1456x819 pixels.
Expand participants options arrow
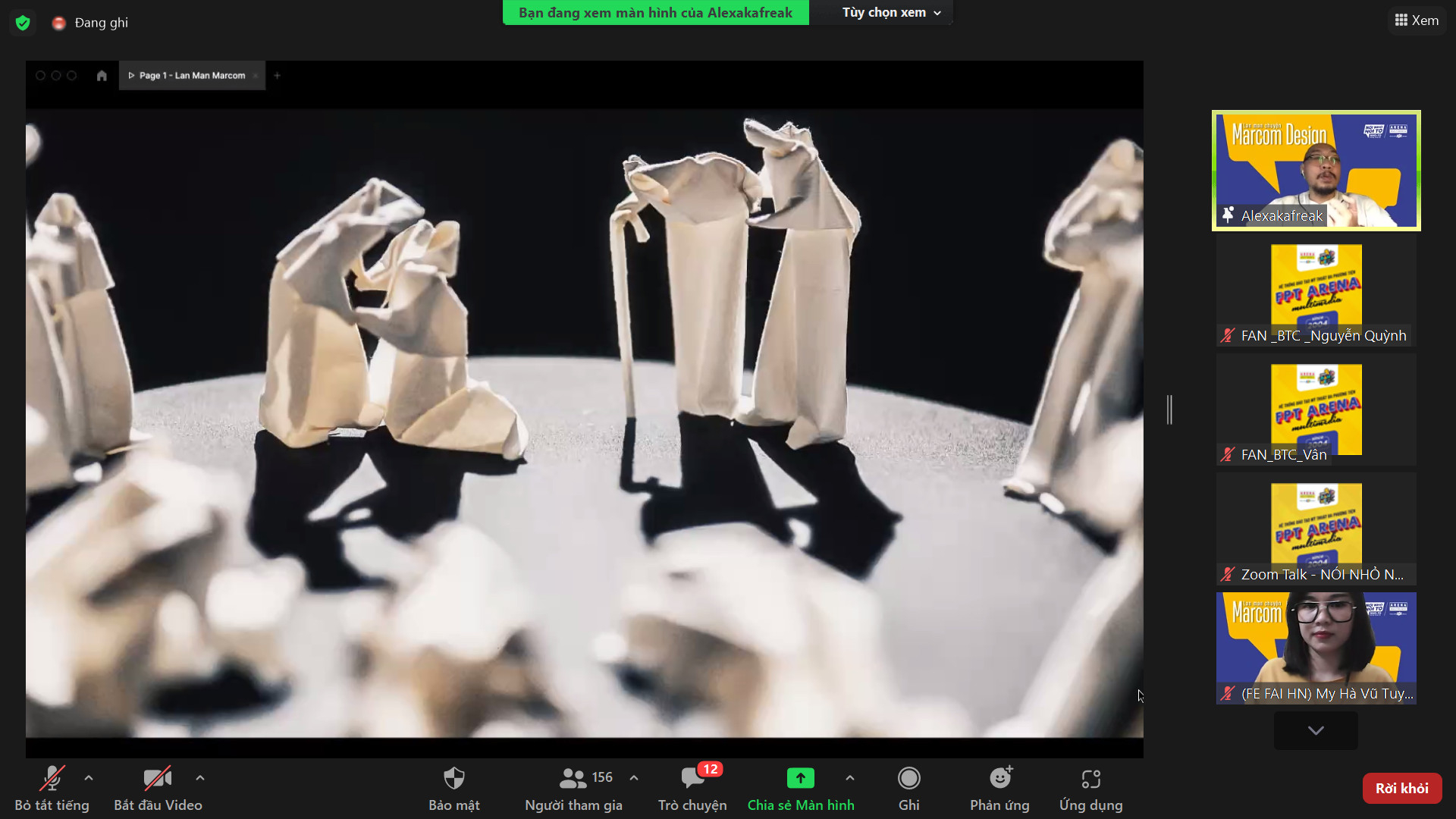pyautogui.click(x=634, y=777)
